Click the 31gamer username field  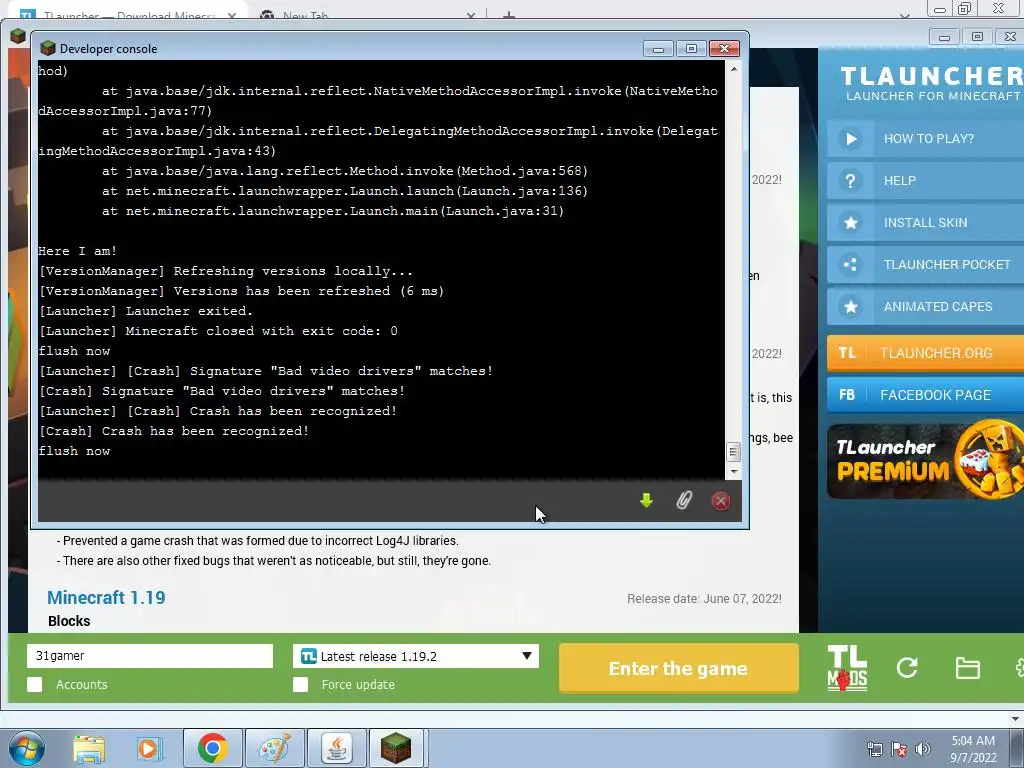point(150,656)
